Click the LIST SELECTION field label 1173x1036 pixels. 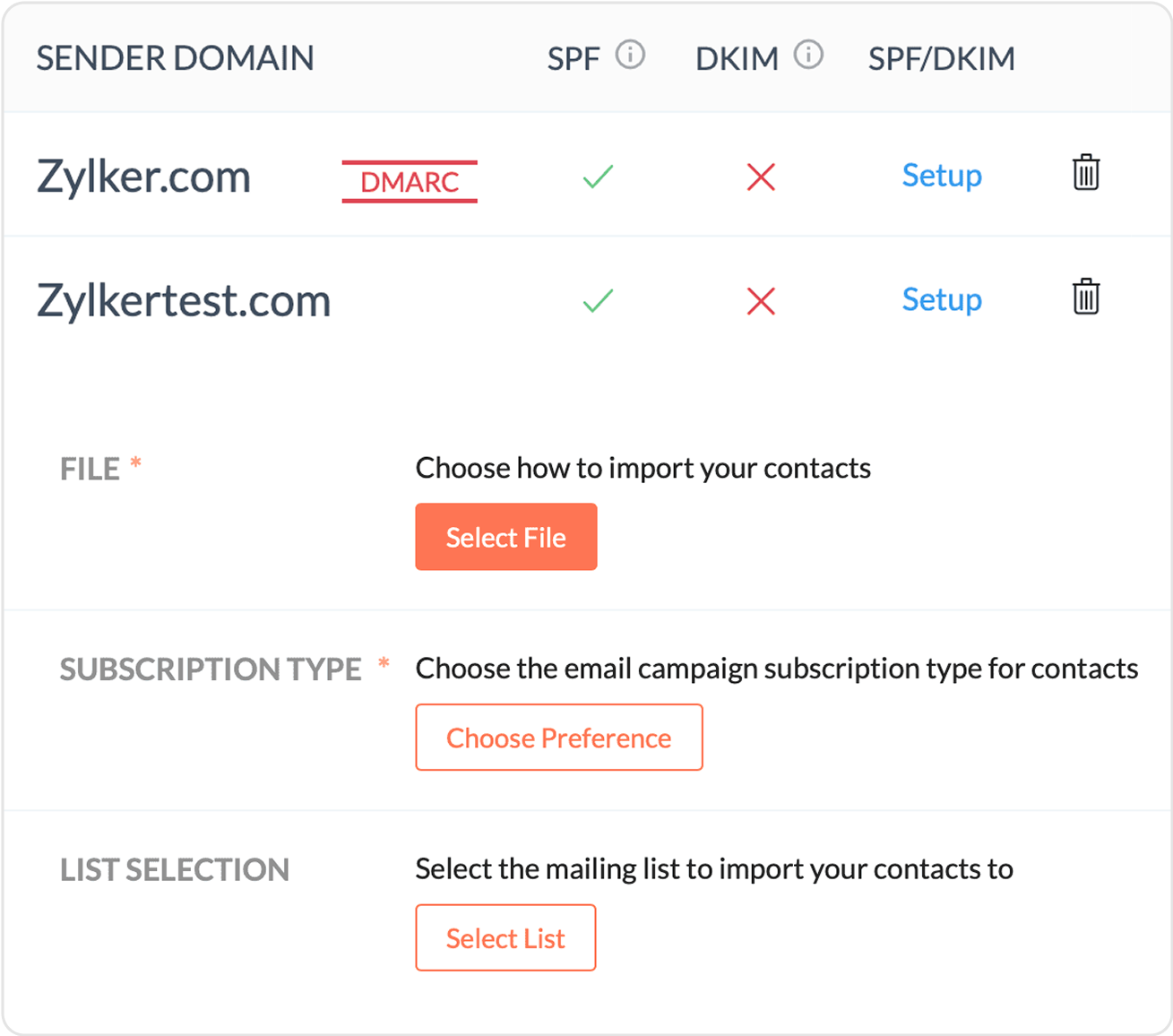(x=175, y=869)
